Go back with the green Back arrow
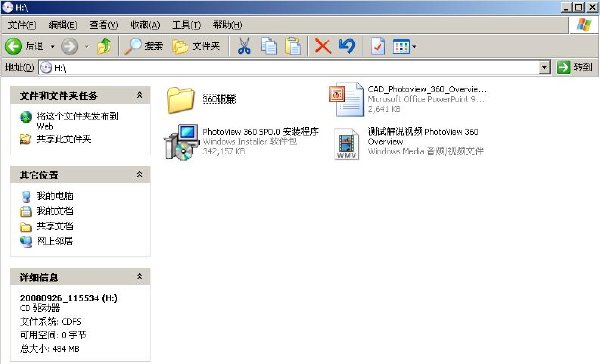The width and height of the screenshot is (600, 364). coord(13,46)
